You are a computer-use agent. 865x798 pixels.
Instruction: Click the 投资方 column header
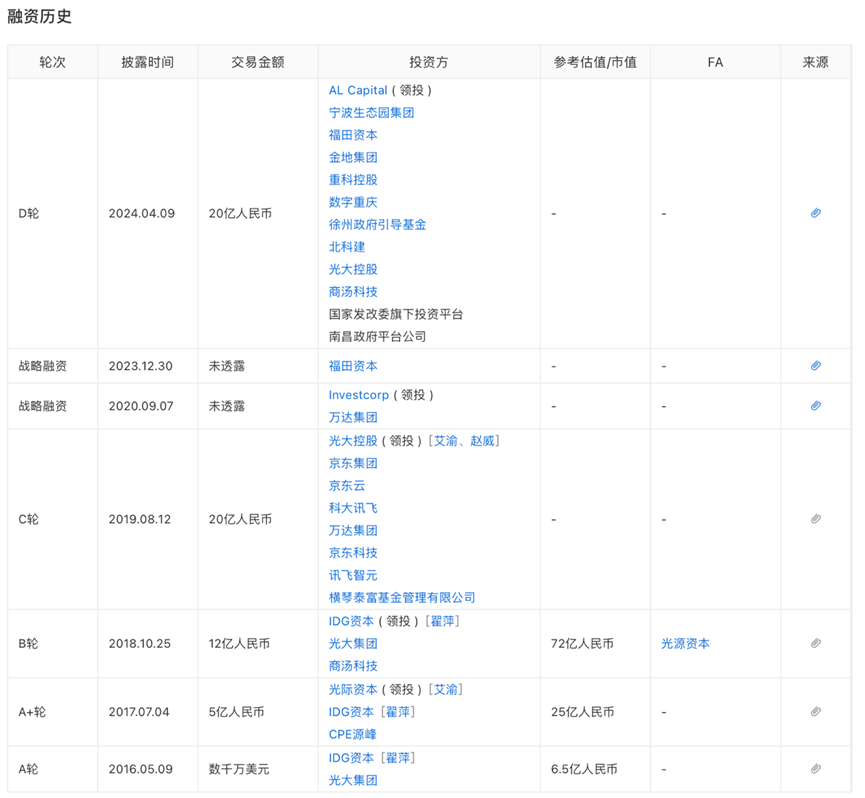[429, 62]
